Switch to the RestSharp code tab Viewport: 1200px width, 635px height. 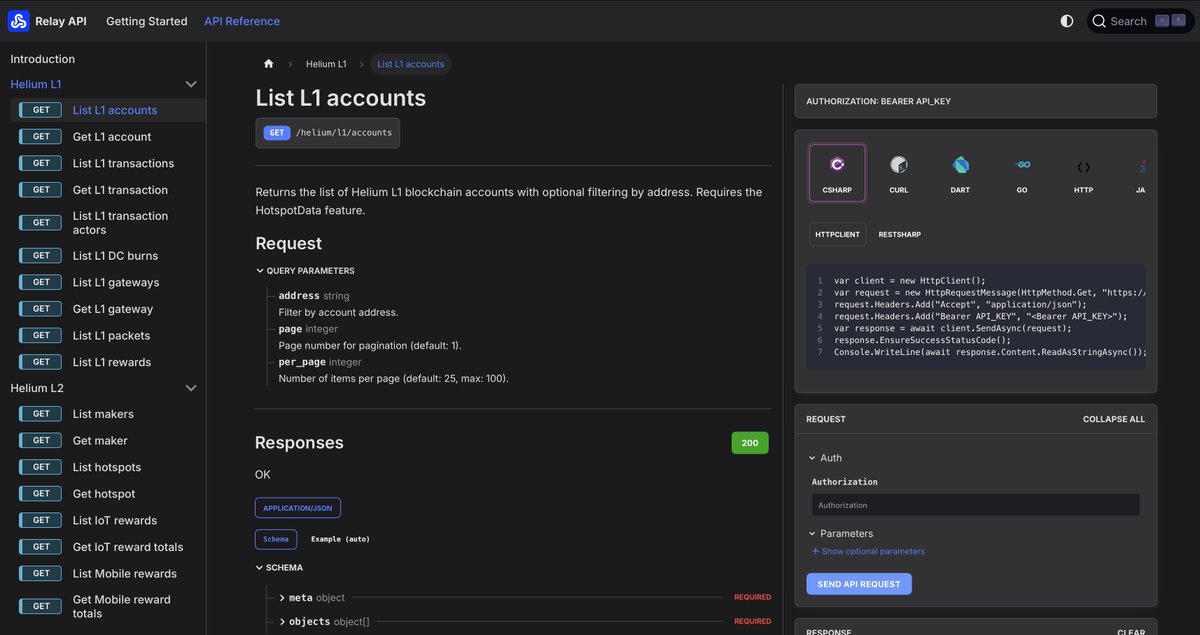(900, 234)
